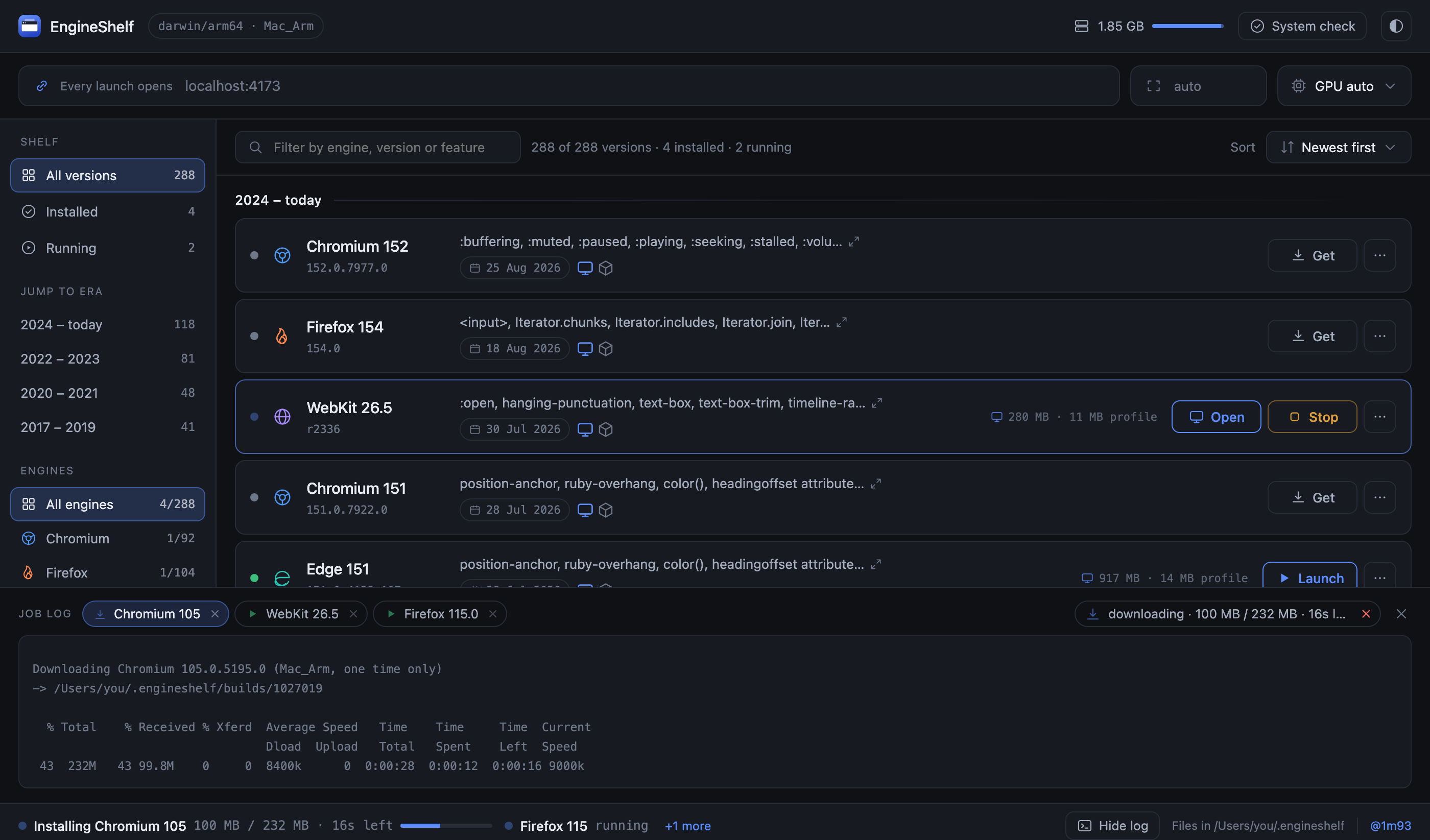This screenshot has height=840, width=1430.
Task: Open more options for Chromium 152
Action: [1379, 255]
